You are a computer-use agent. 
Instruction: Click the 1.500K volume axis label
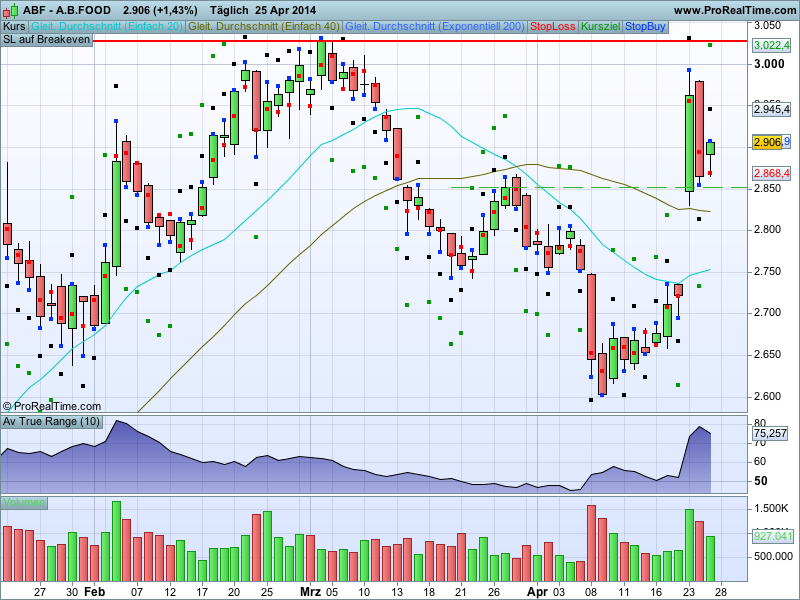[x=771, y=509]
